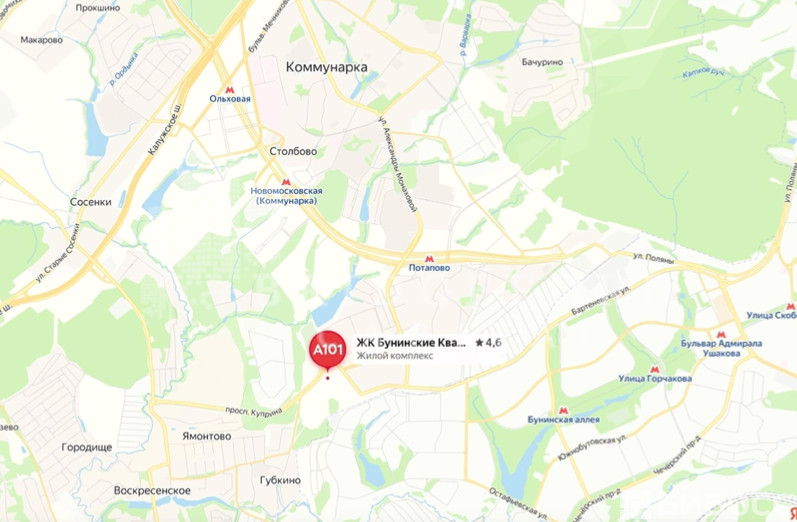This screenshot has height=522, width=797.
Task: Click the Городище locality label
Action: (x=86, y=448)
